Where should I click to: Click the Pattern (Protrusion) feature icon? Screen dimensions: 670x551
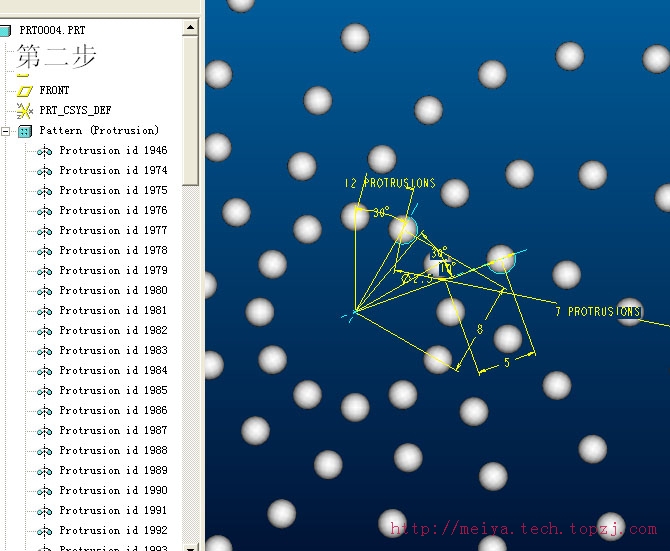tap(25, 131)
